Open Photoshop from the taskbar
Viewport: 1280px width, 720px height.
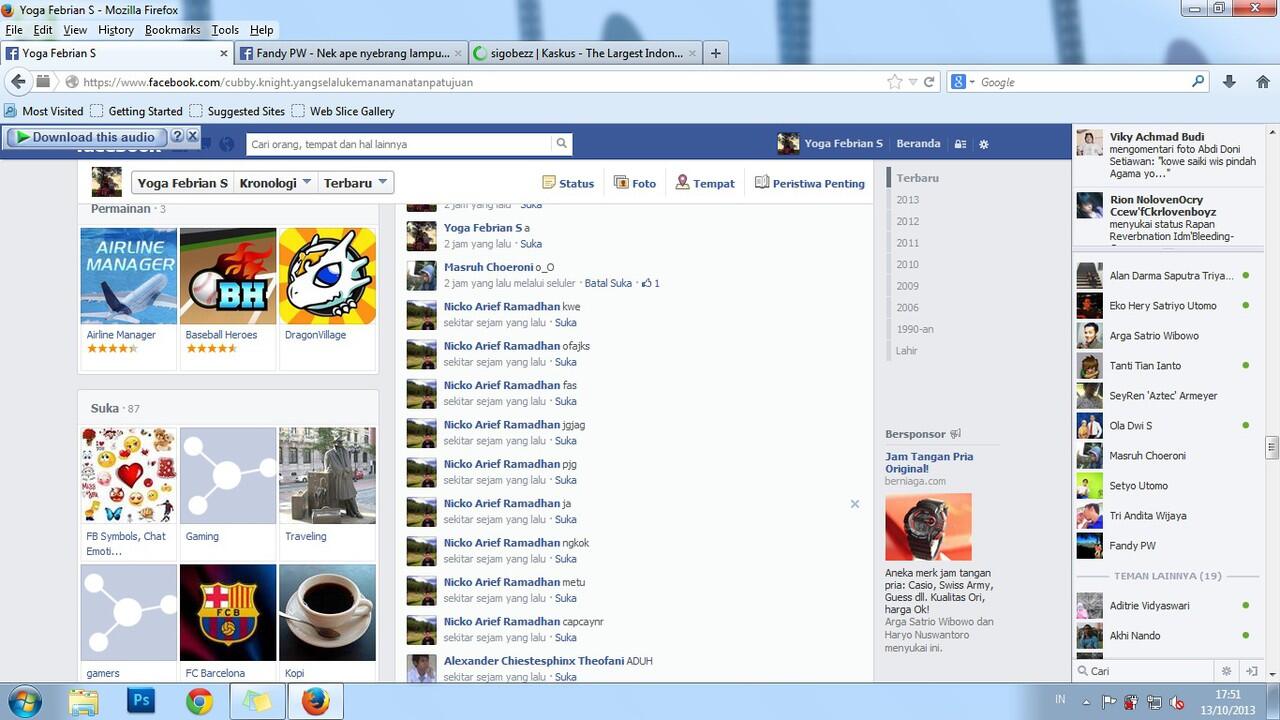click(x=141, y=702)
